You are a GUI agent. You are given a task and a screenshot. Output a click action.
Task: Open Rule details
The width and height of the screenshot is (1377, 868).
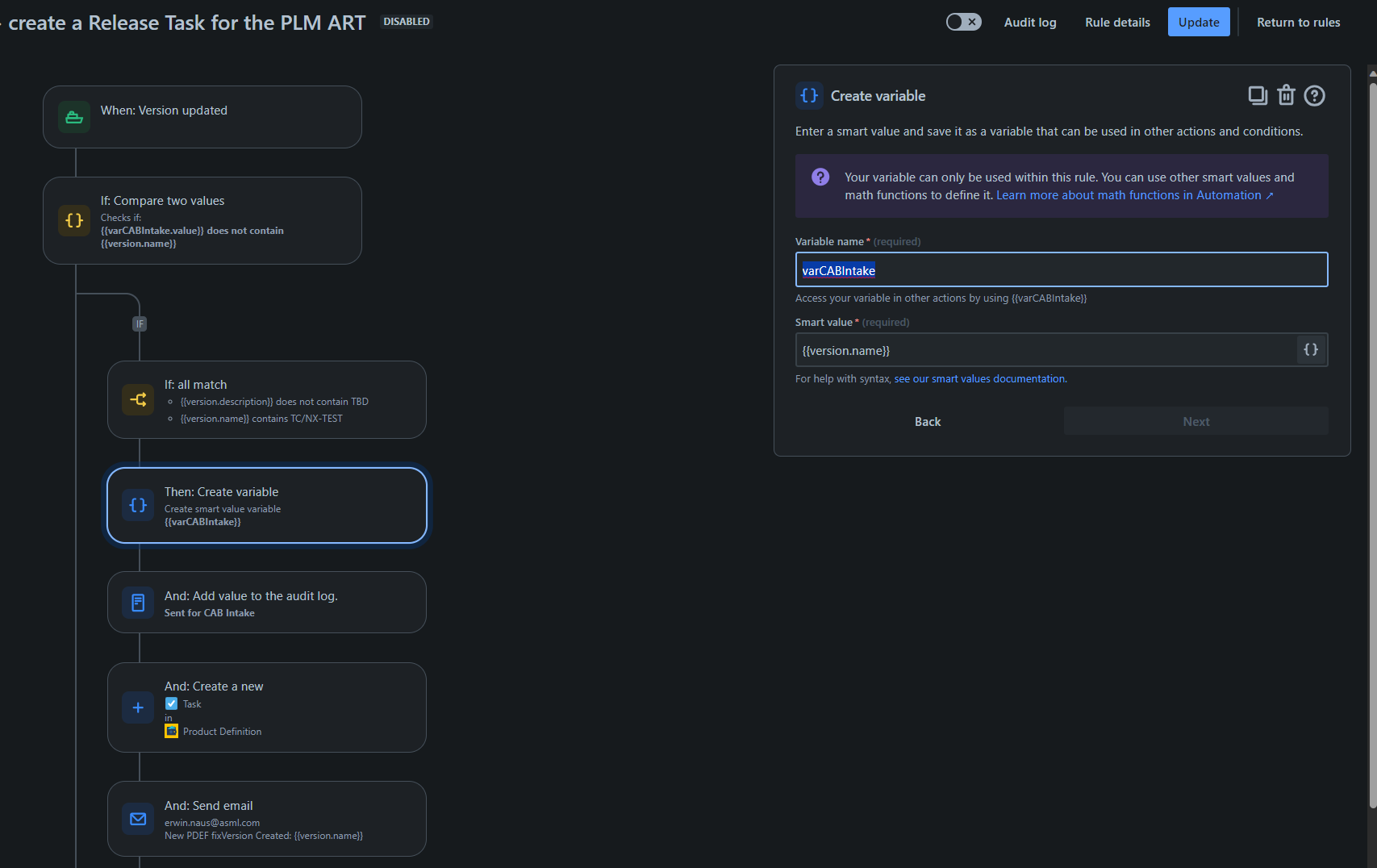pyautogui.click(x=1117, y=23)
